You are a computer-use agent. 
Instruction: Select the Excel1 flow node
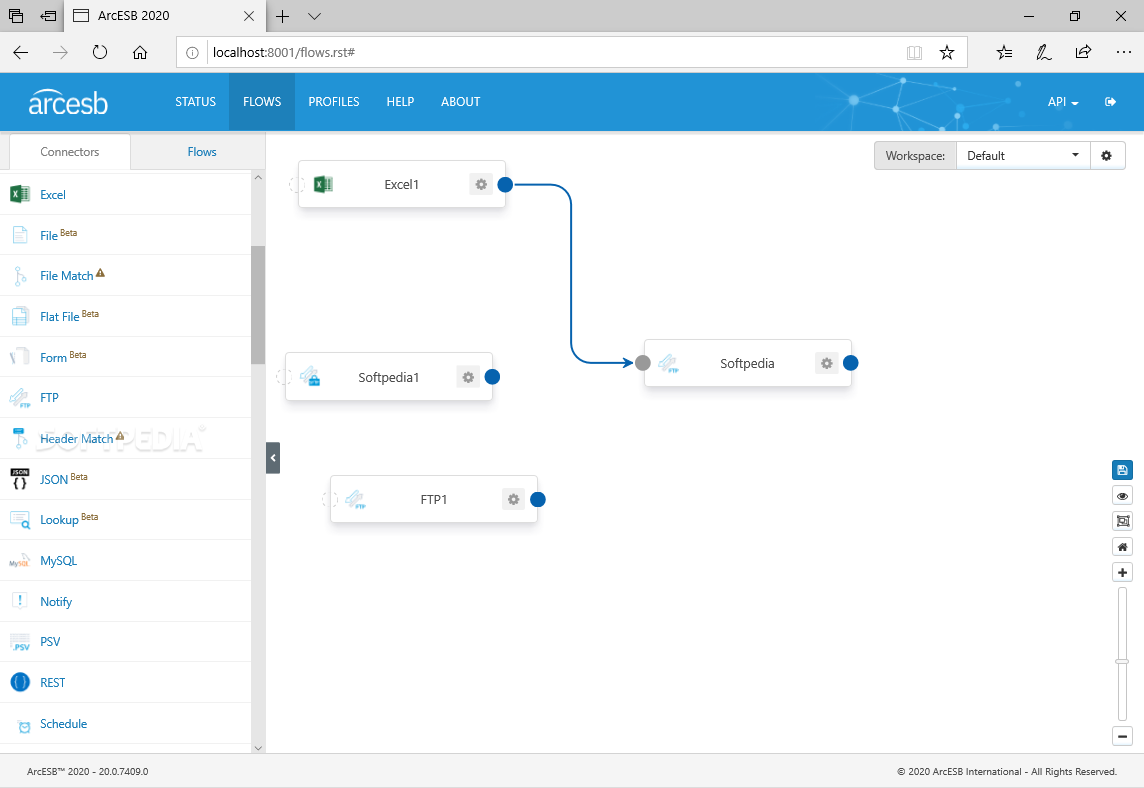[401, 185]
